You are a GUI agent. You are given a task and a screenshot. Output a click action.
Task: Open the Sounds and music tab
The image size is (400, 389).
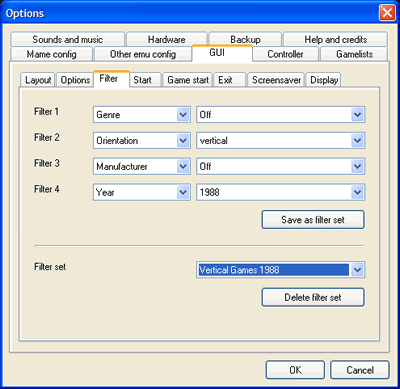(68, 39)
